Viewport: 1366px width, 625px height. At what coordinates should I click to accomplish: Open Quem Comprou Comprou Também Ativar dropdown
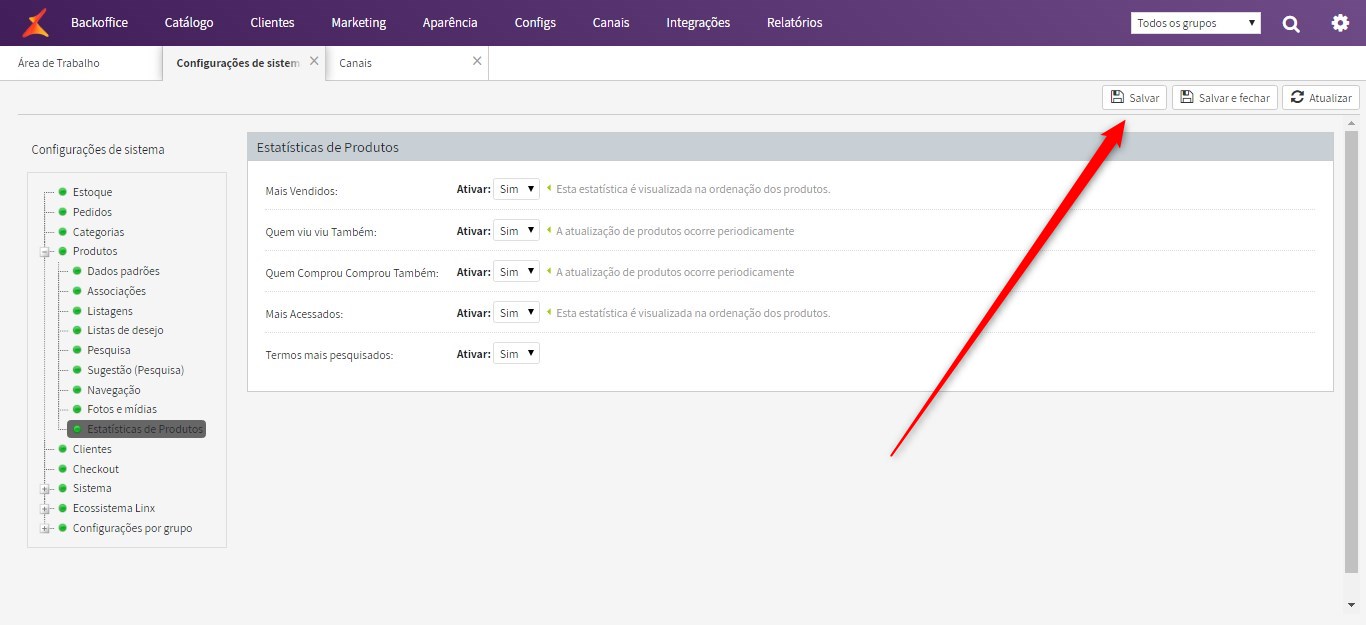click(x=516, y=272)
